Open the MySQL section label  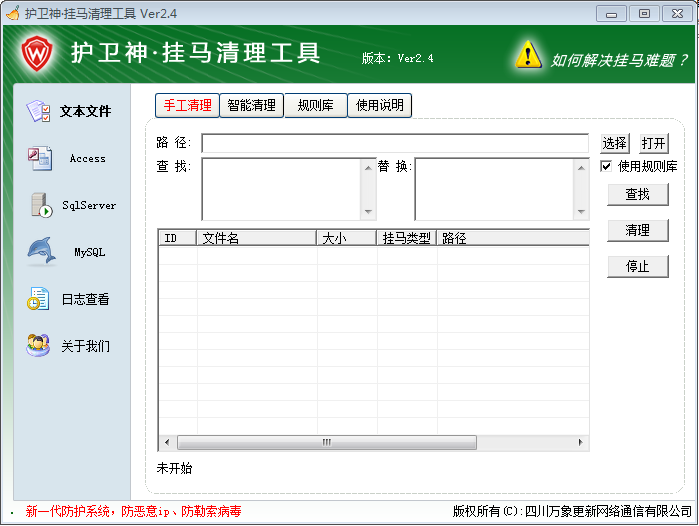point(90,252)
